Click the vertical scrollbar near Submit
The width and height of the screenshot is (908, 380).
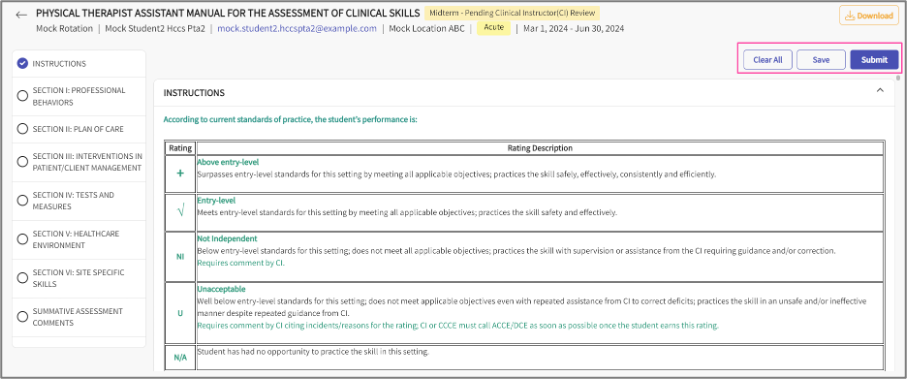point(898,77)
